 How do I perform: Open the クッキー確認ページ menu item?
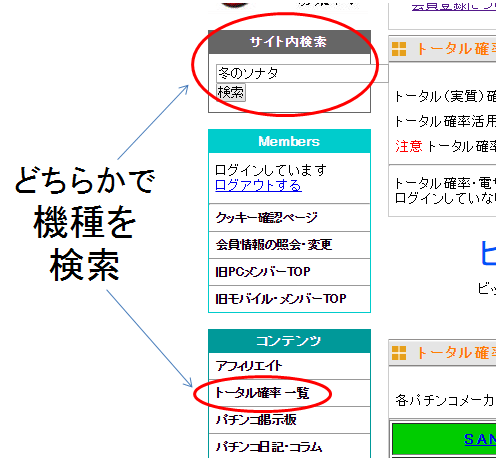pyautogui.click(x=289, y=218)
